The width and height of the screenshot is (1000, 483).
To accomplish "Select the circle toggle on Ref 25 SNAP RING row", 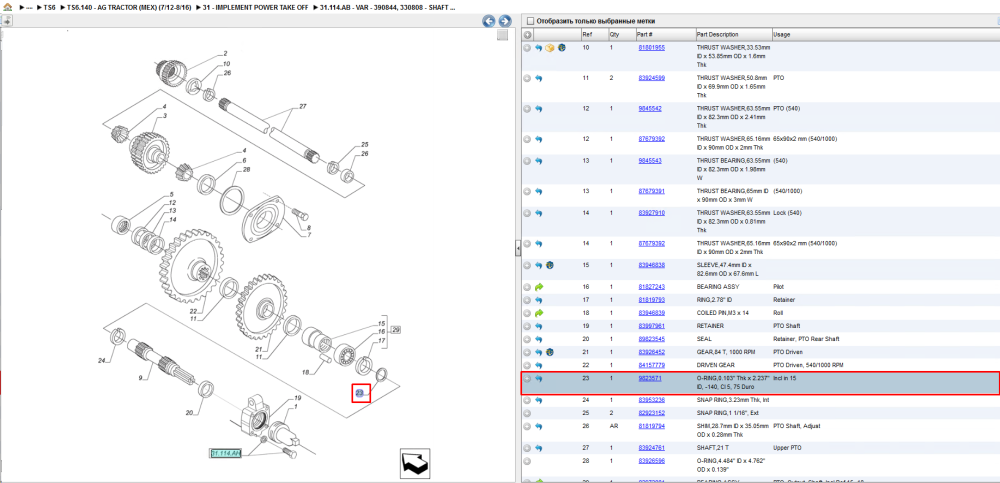I will click(x=527, y=413).
